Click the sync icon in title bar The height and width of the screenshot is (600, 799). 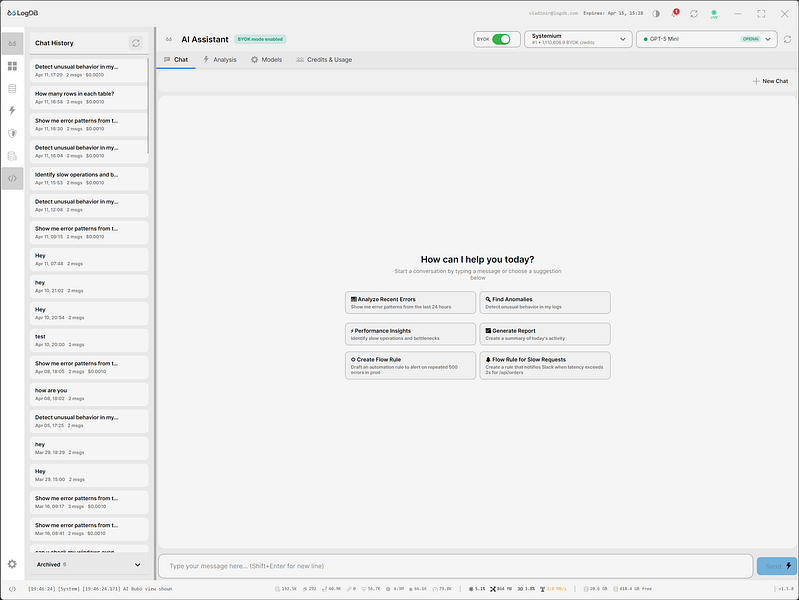click(694, 14)
